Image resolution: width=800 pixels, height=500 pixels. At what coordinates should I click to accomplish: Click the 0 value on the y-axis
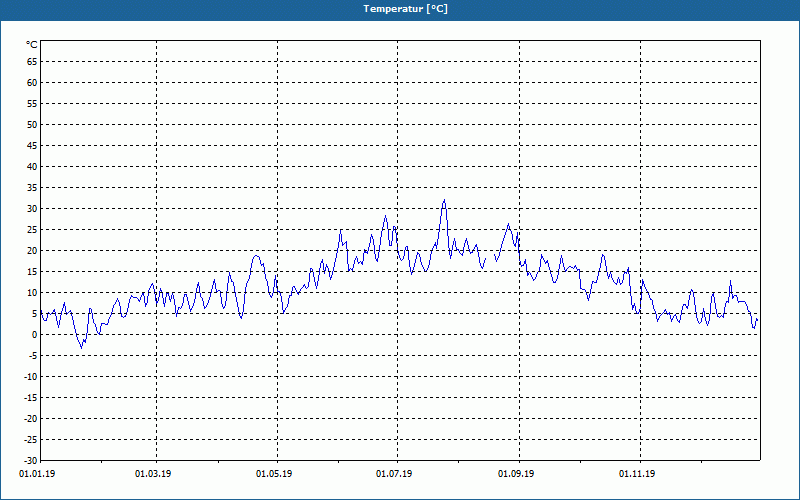34,335
